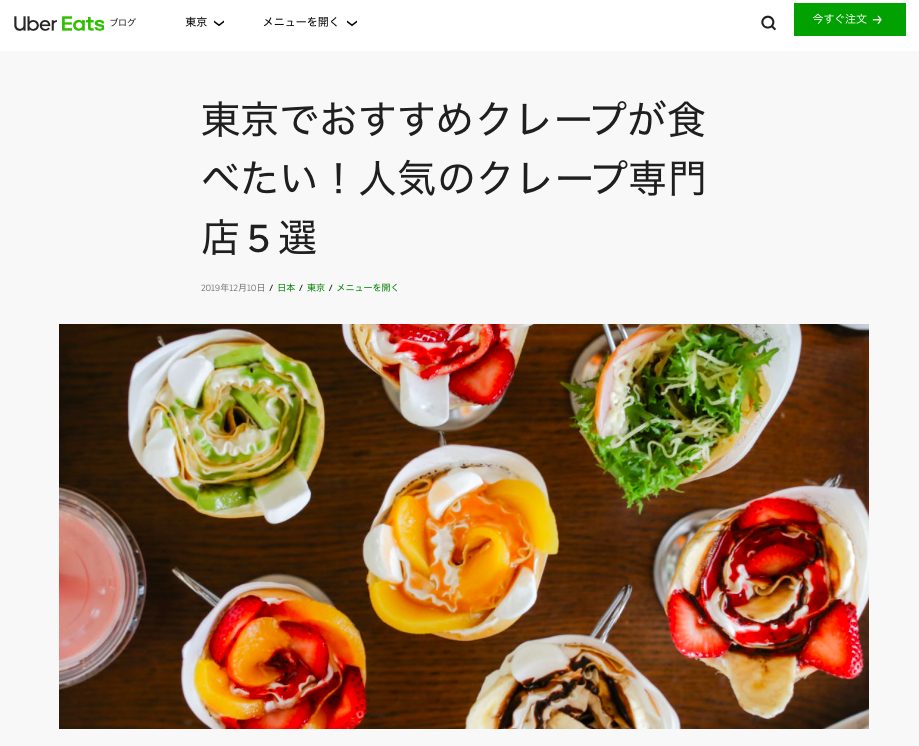919x746 pixels.
Task: Click the ブログ label beside logo
Action: (x=123, y=22)
